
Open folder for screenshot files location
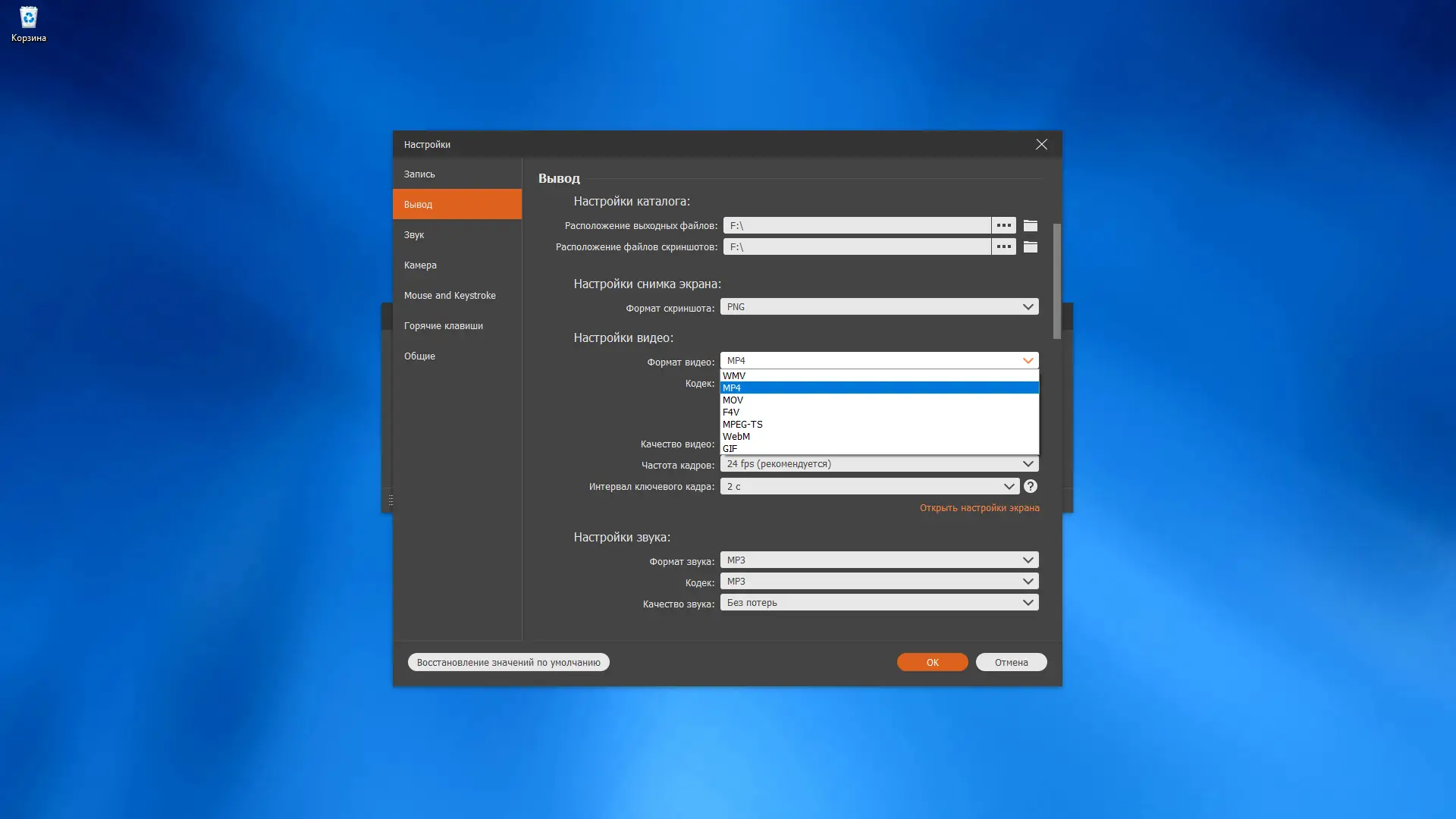tap(1030, 247)
